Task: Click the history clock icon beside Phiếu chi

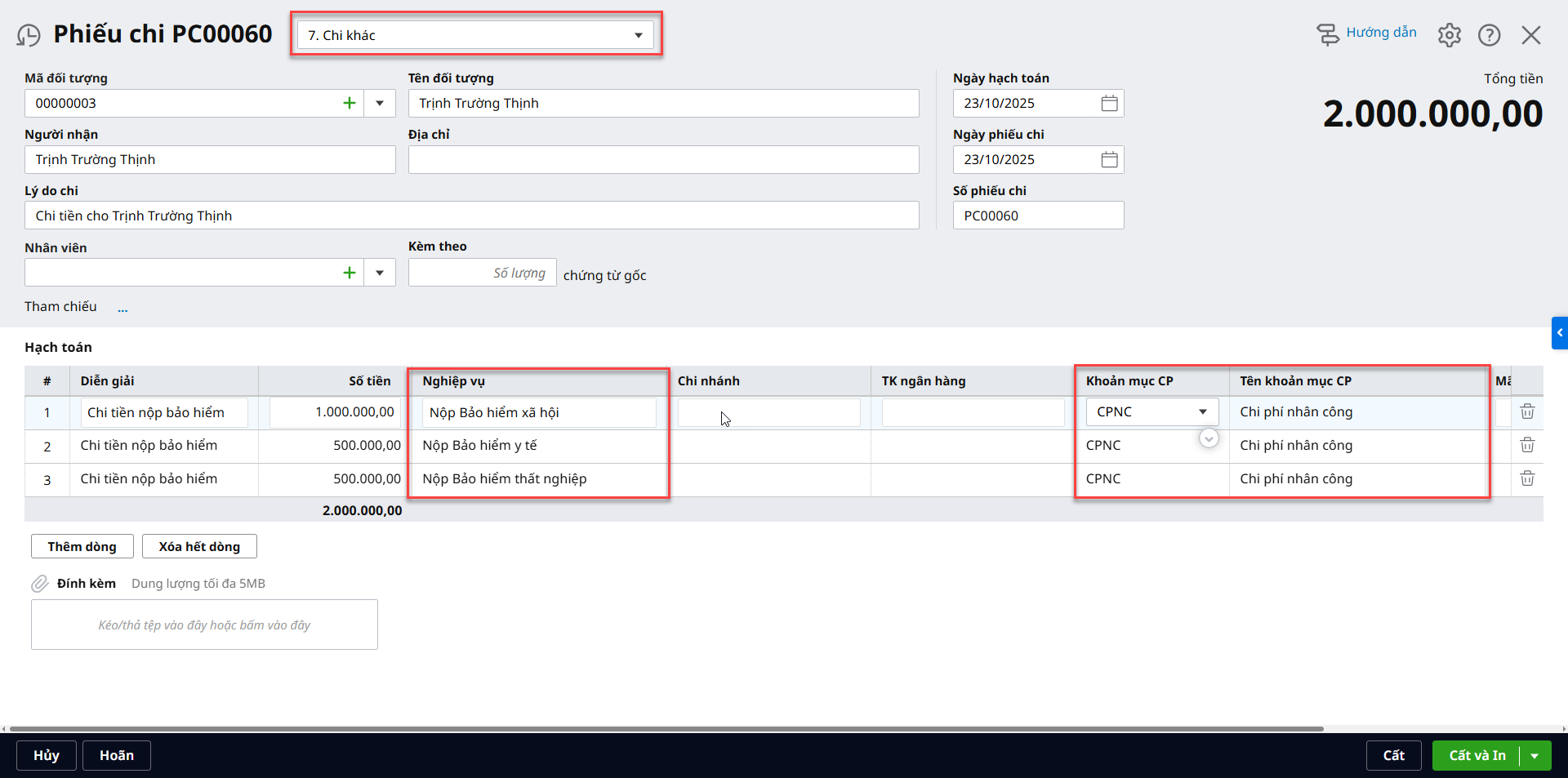Action: click(29, 35)
